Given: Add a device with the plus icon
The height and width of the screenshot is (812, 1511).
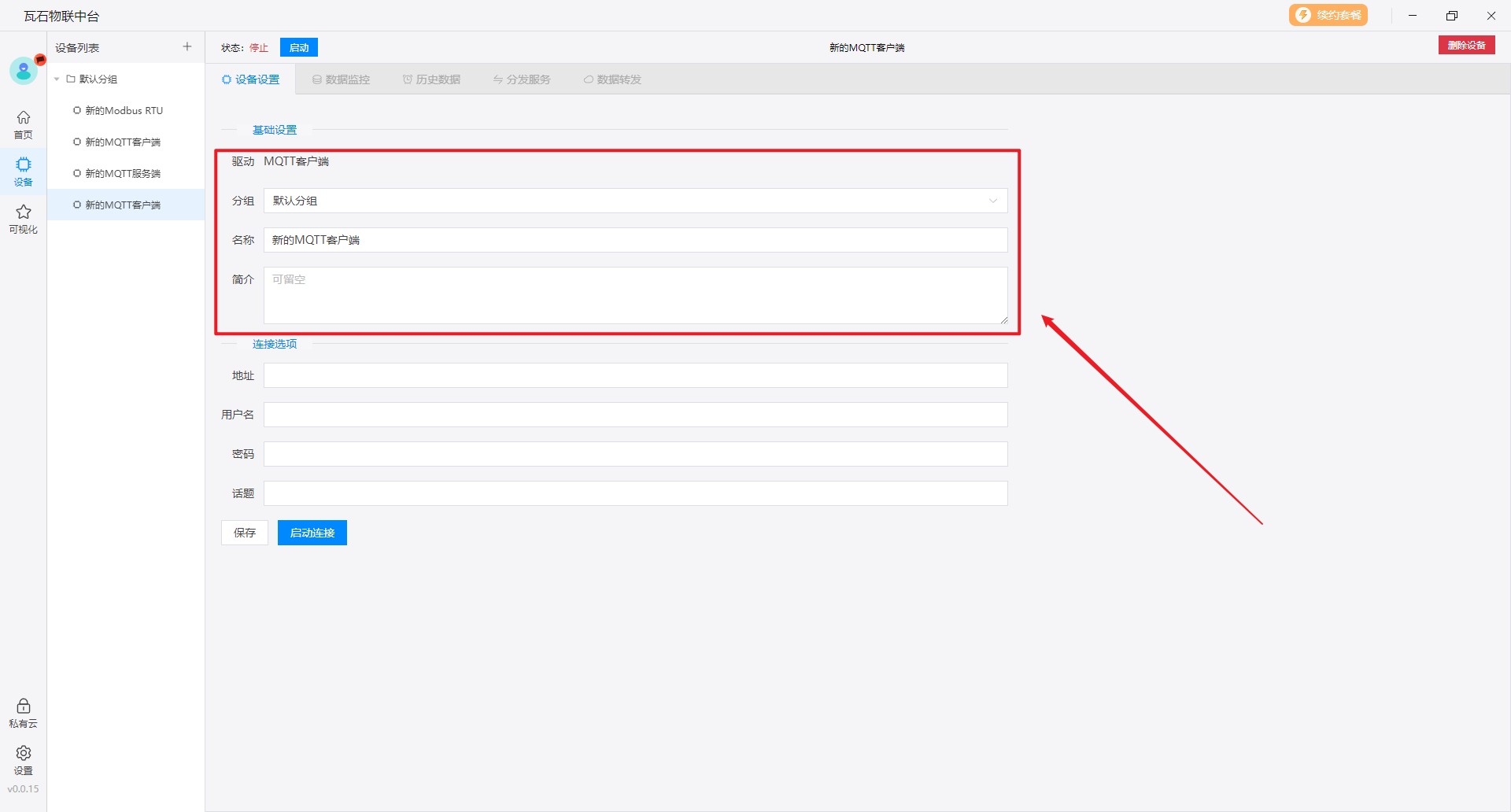Looking at the screenshot, I should pos(187,47).
